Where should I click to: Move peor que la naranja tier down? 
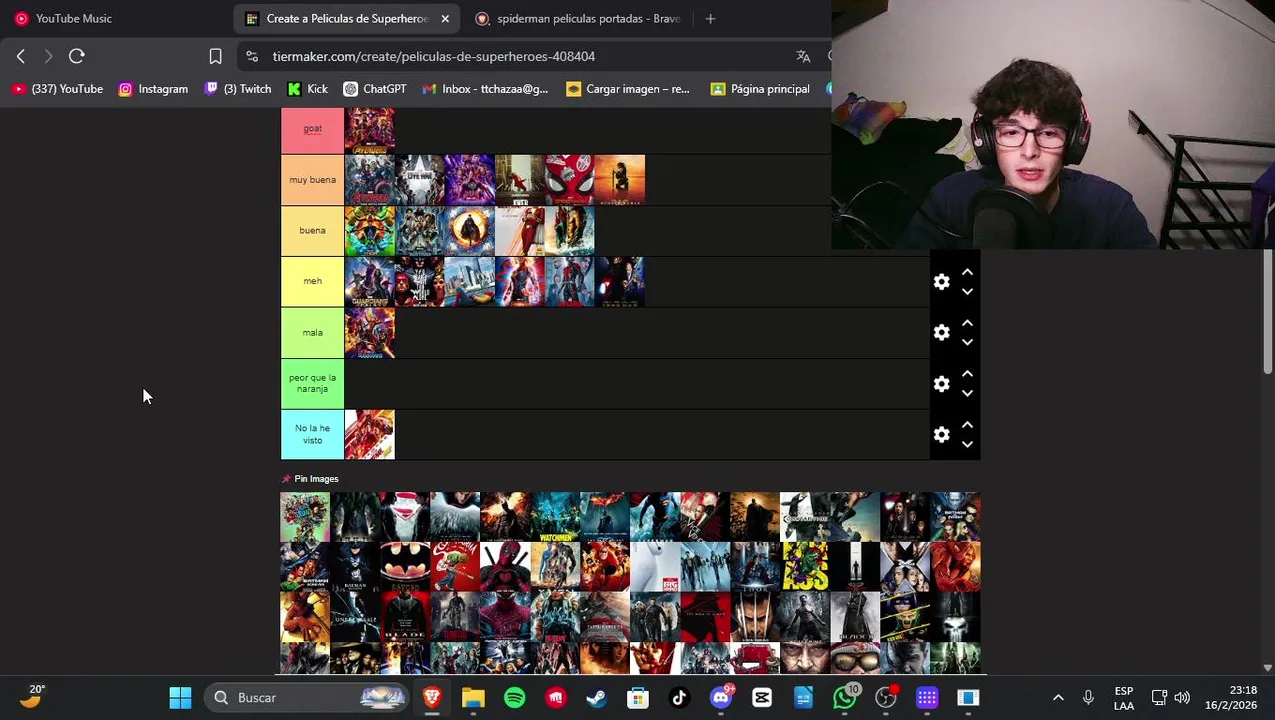coord(967,394)
